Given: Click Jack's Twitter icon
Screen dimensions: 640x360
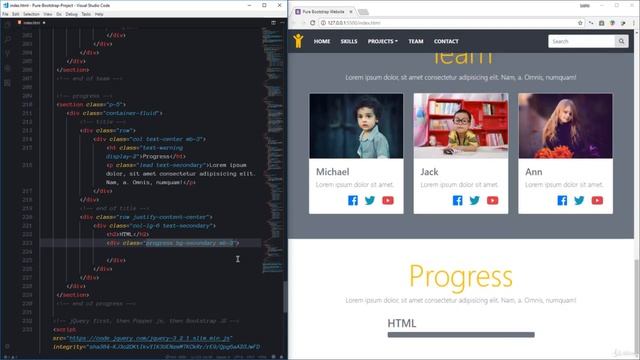Looking at the screenshot, I should pyautogui.click(x=475, y=200).
